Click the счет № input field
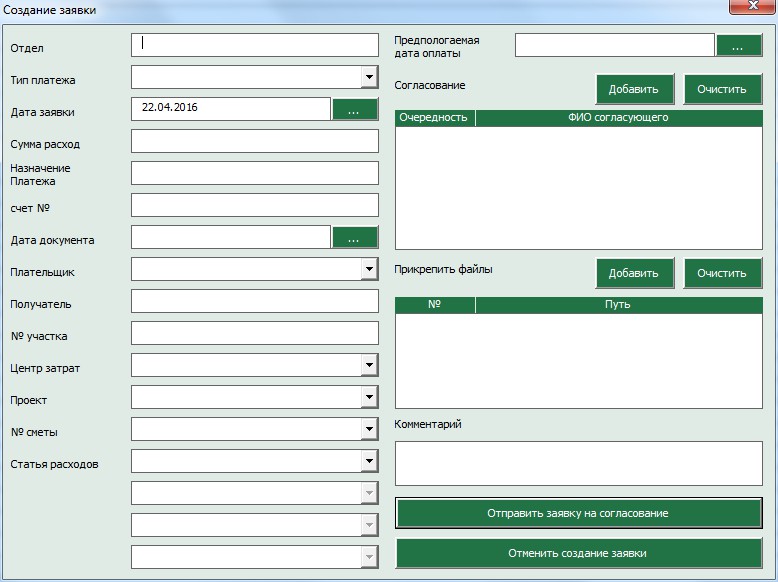Image resolution: width=778 pixels, height=582 pixels. 255,205
